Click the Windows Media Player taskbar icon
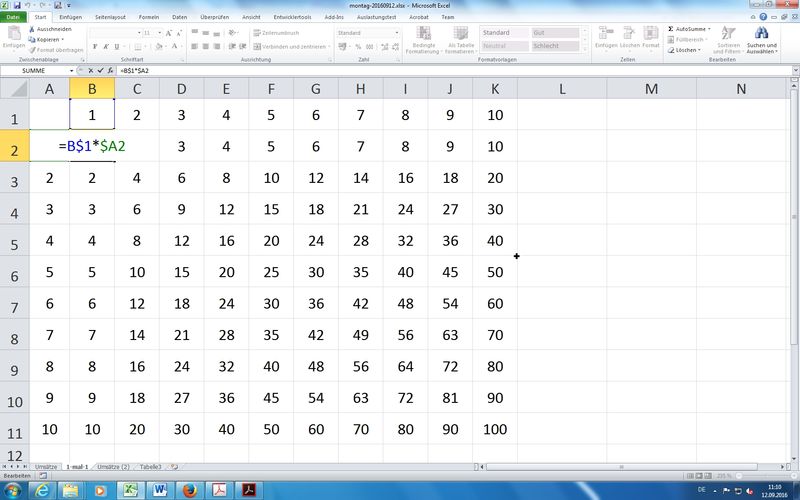Screen dimensions: 800x500 point(100,490)
